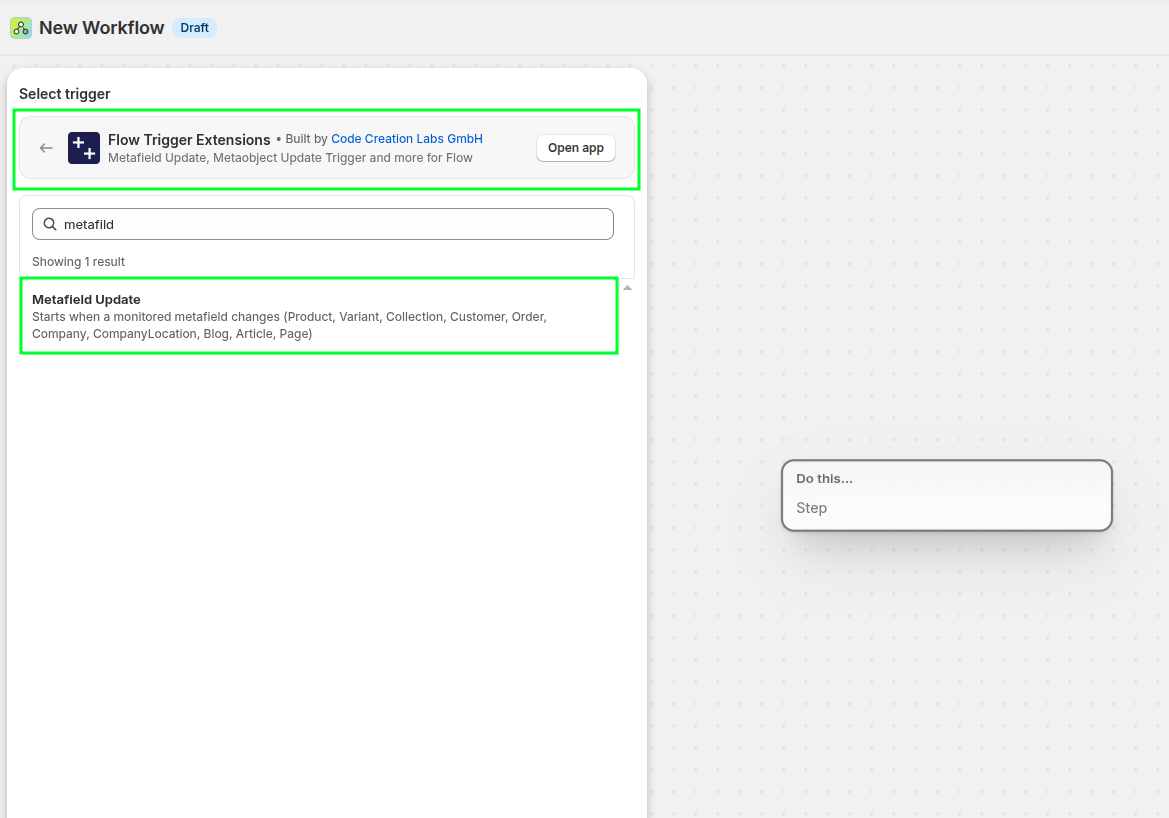Click the New Workflow title

pyautogui.click(x=101, y=28)
